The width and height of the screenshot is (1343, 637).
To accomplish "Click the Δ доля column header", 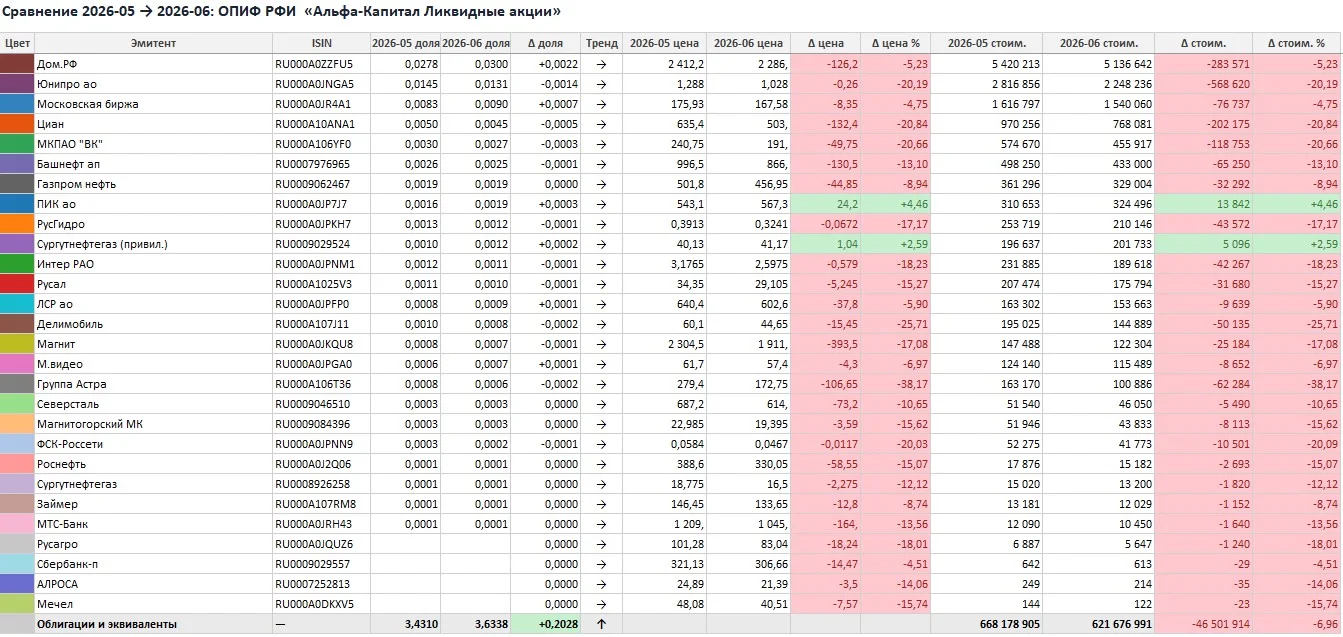I will point(546,43).
